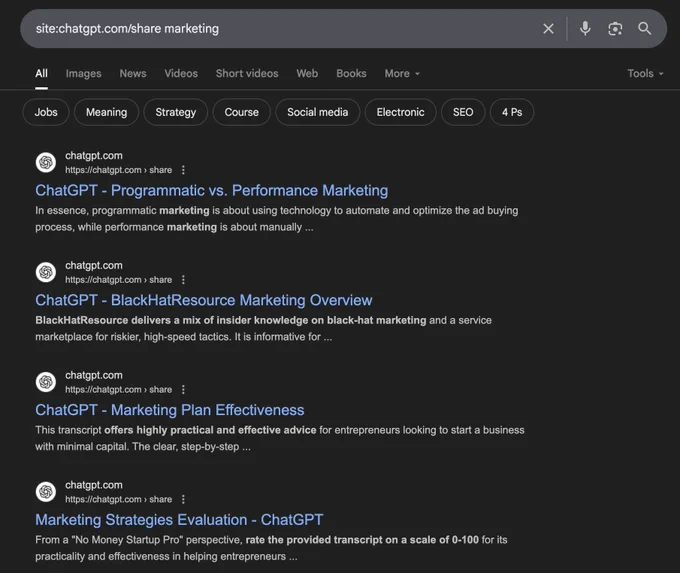Apply the Jobs filter chip
Image resolution: width=680 pixels, height=573 pixels.
coord(46,112)
